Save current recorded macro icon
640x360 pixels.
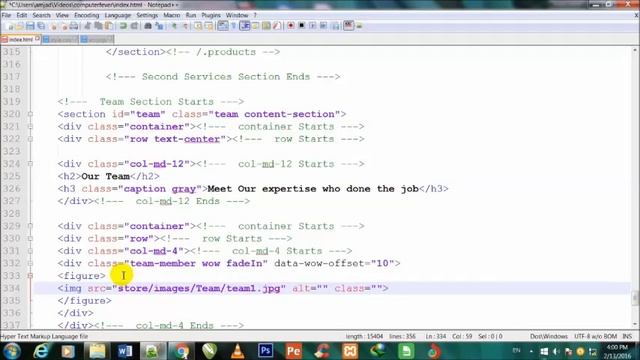tap(336, 26)
